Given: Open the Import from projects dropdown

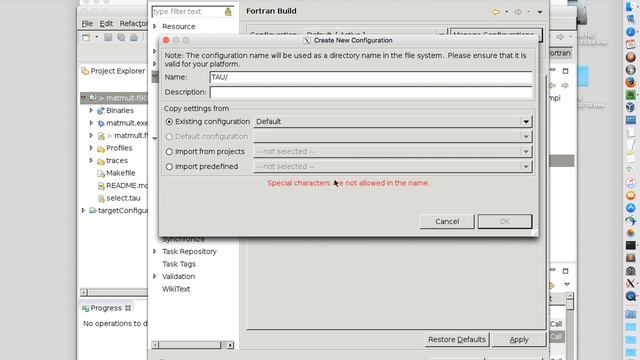Looking at the screenshot, I should [x=393, y=151].
